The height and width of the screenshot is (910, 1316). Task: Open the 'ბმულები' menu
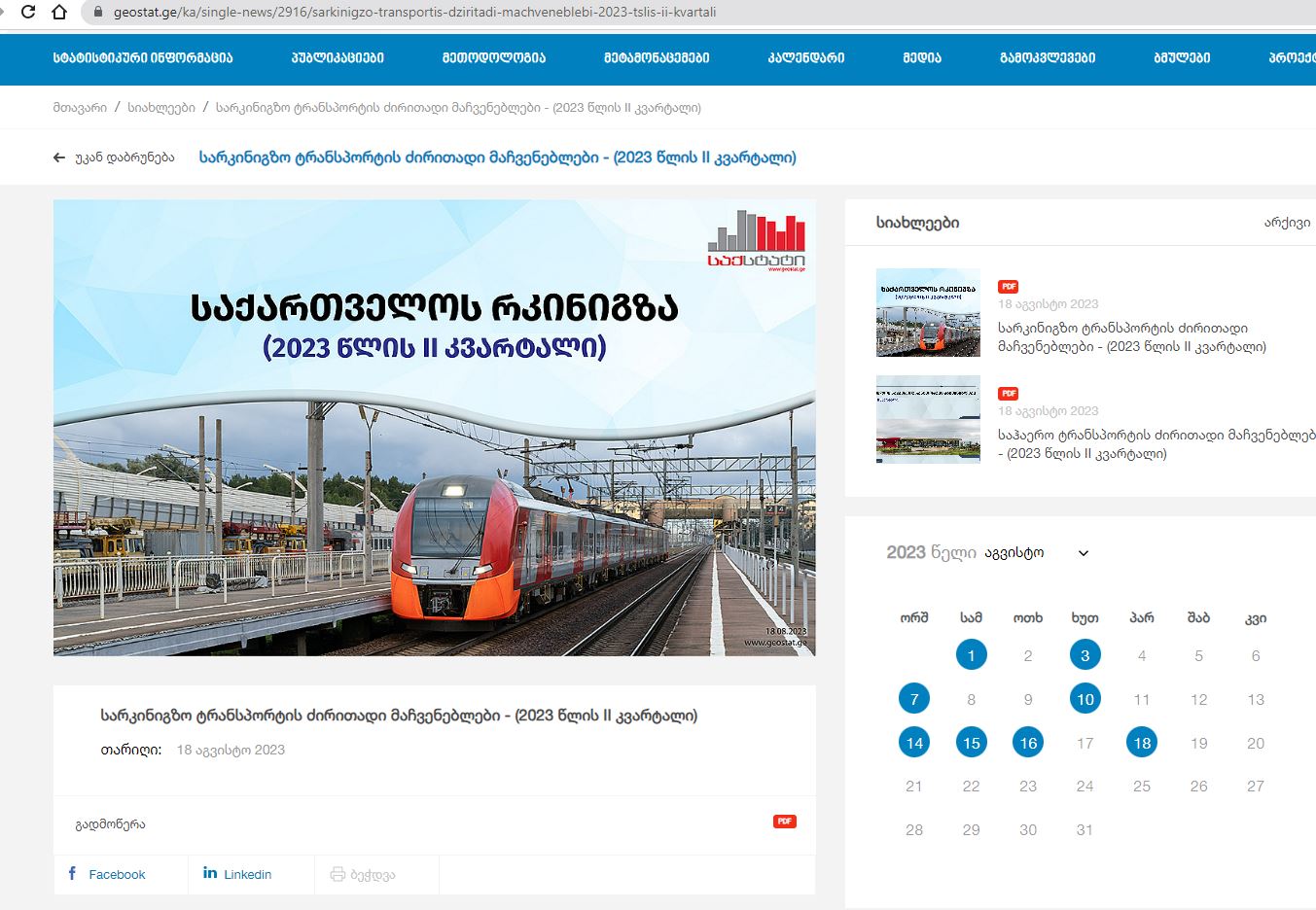click(x=1182, y=58)
